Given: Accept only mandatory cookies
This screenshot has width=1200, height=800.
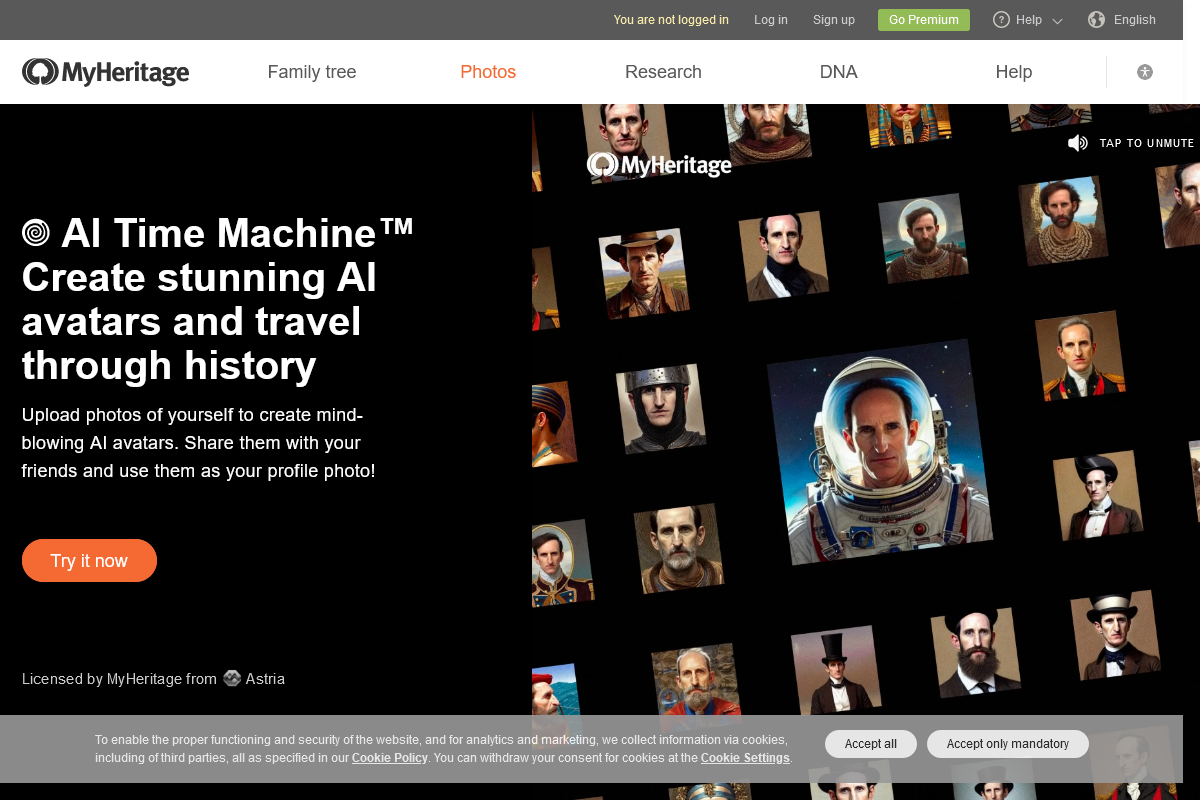Looking at the screenshot, I should pyautogui.click(x=1007, y=744).
